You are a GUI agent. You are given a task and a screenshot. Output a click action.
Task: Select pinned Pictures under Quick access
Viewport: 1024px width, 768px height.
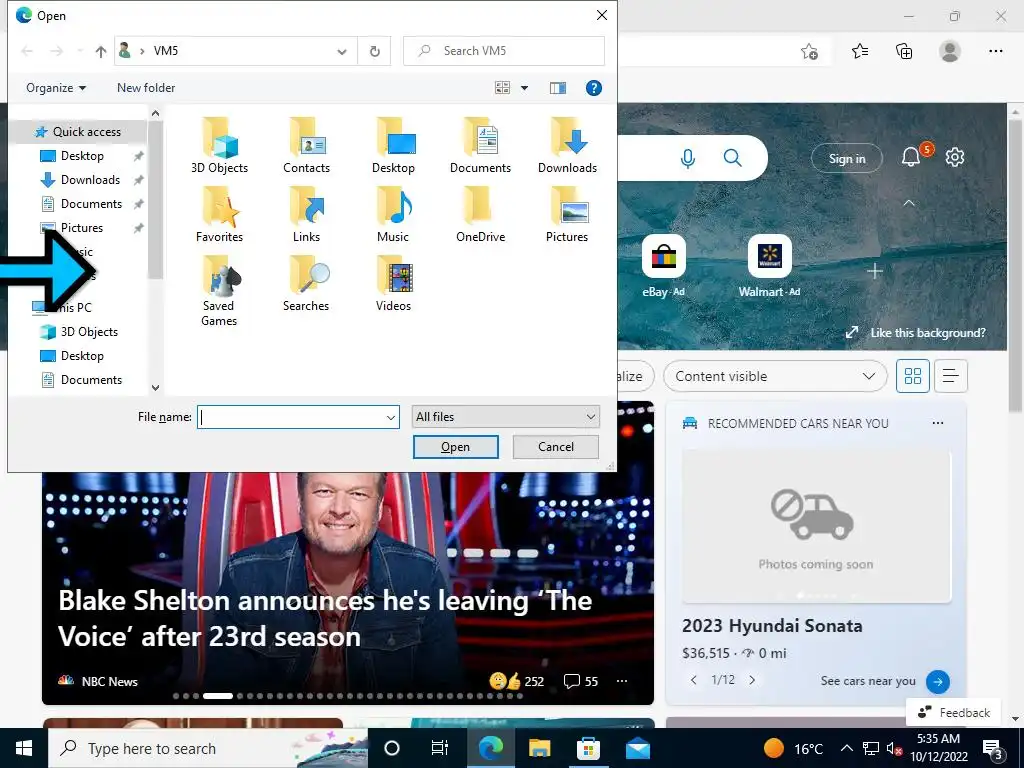pos(82,228)
